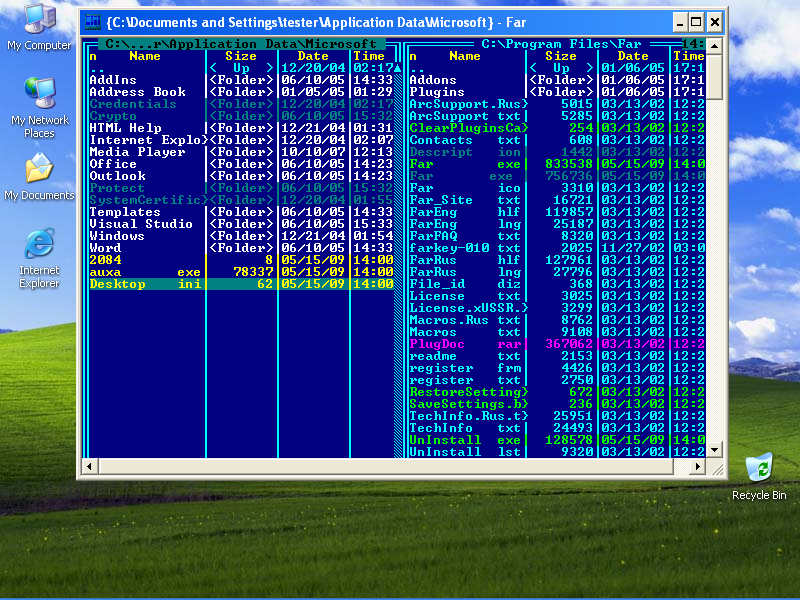Click the Far exe size value 756736
The image size is (800, 600).
pos(569,176)
